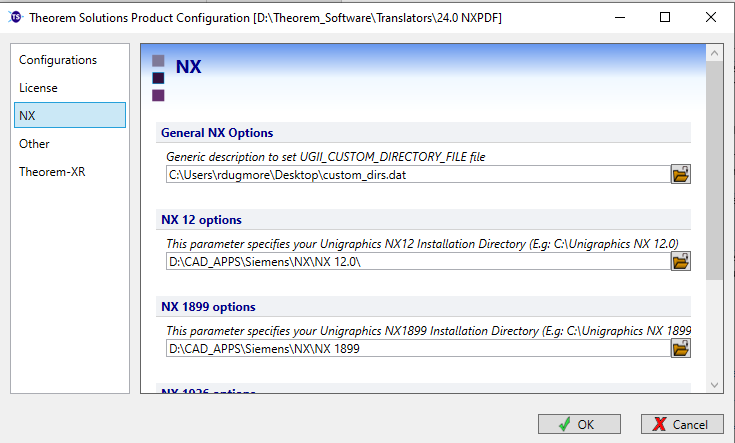This screenshot has height=443, width=735.
Task: Maximize the Product Configuration window
Action: click(665, 17)
